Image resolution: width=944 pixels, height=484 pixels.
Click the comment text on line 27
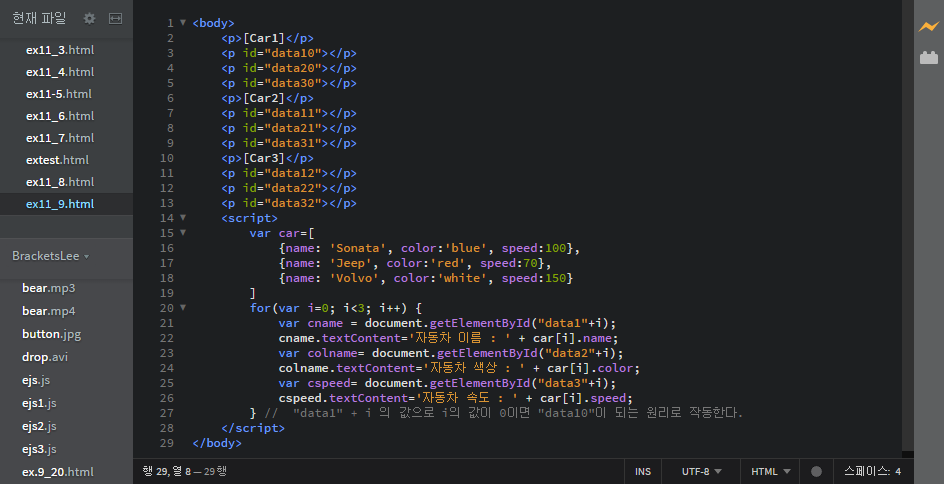(504, 413)
